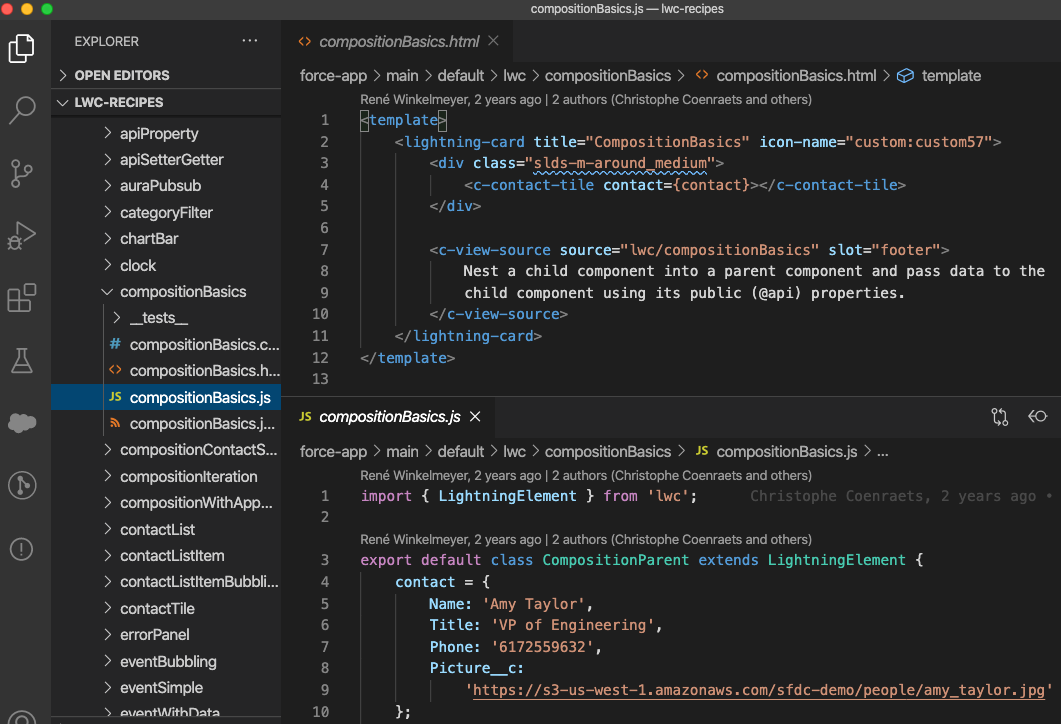Image resolution: width=1061 pixels, height=724 pixels.
Task: Click the Salesforce cloud icon in activity bar
Action: [22, 423]
